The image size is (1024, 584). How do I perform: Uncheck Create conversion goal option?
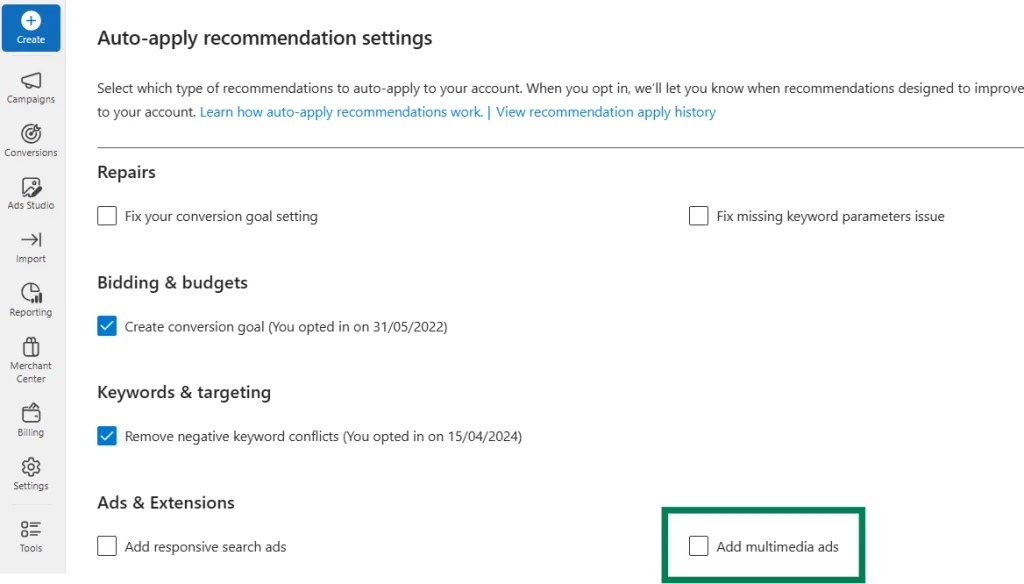[x=107, y=326]
